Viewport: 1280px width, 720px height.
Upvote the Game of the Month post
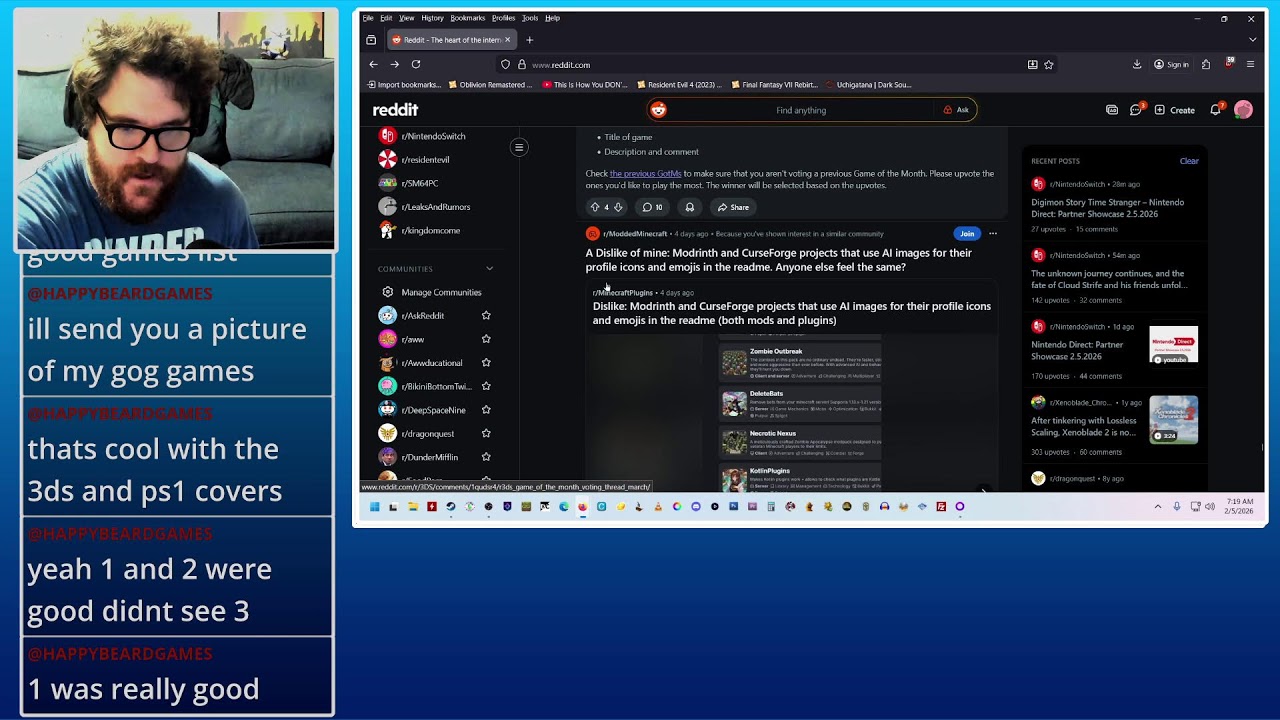[x=595, y=207]
